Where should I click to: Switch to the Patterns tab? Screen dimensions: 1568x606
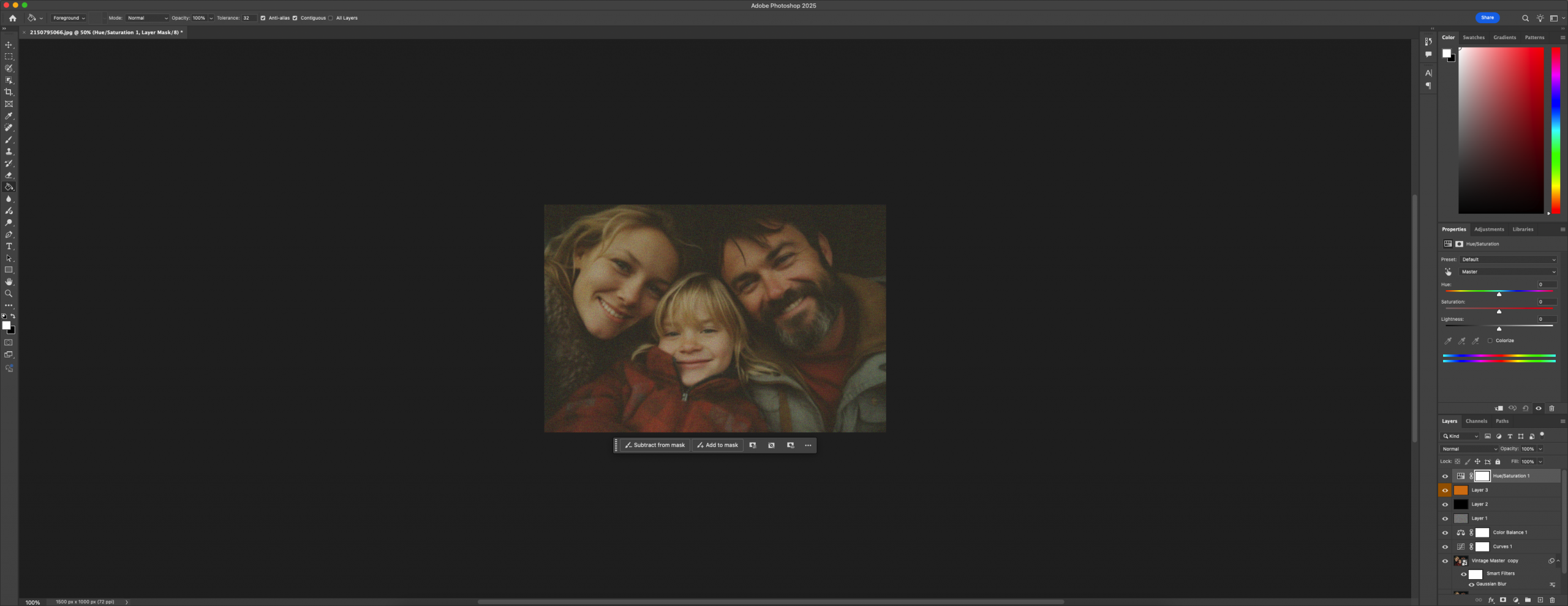pyautogui.click(x=1534, y=37)
